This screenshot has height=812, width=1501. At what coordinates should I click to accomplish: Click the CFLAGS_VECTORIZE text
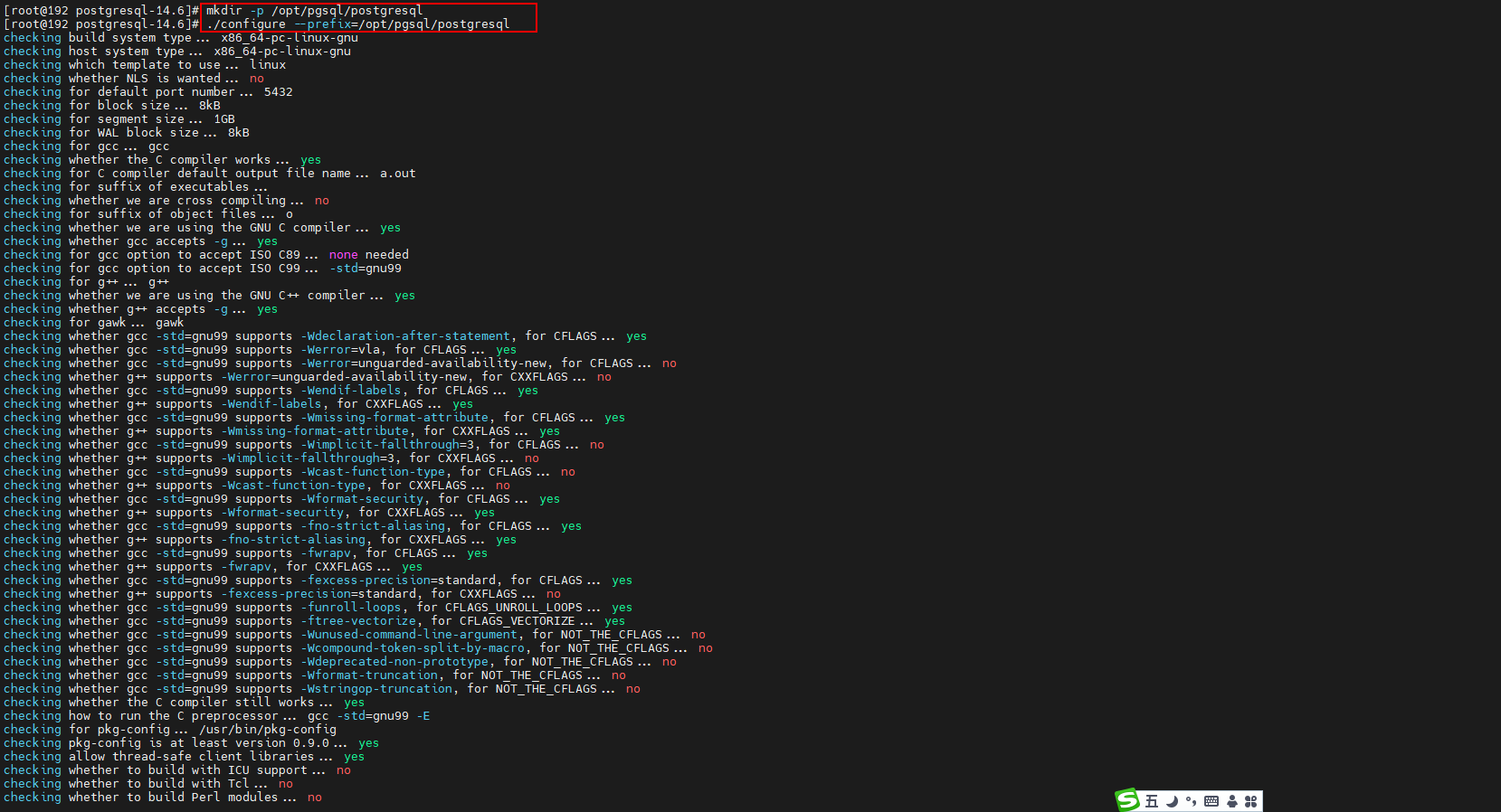518,621
